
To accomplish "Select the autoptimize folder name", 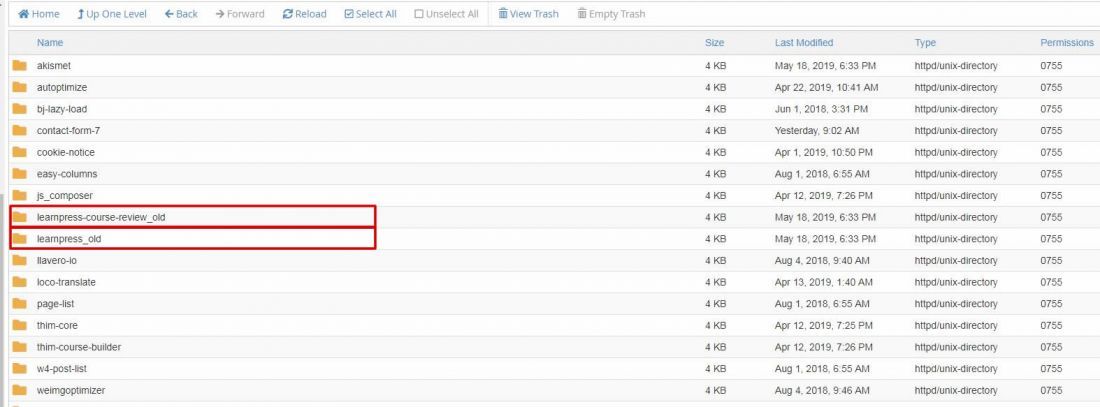I will (x=62, y=88).
